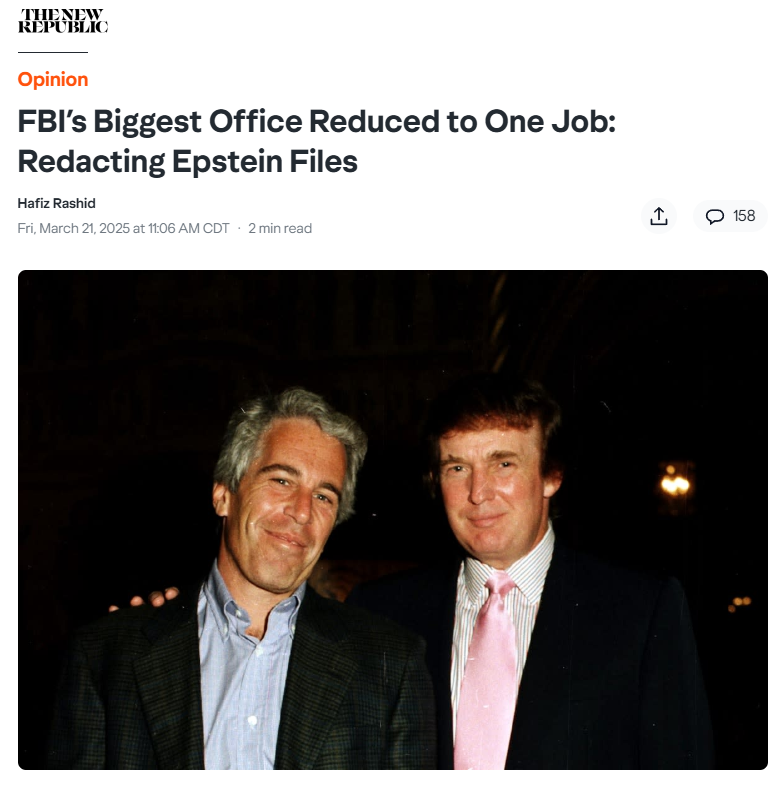This screenshot has height=792, width=783.
Task: Click headline line 'FBI's Biggest Office Reduced'
Action: pos(228,122)
